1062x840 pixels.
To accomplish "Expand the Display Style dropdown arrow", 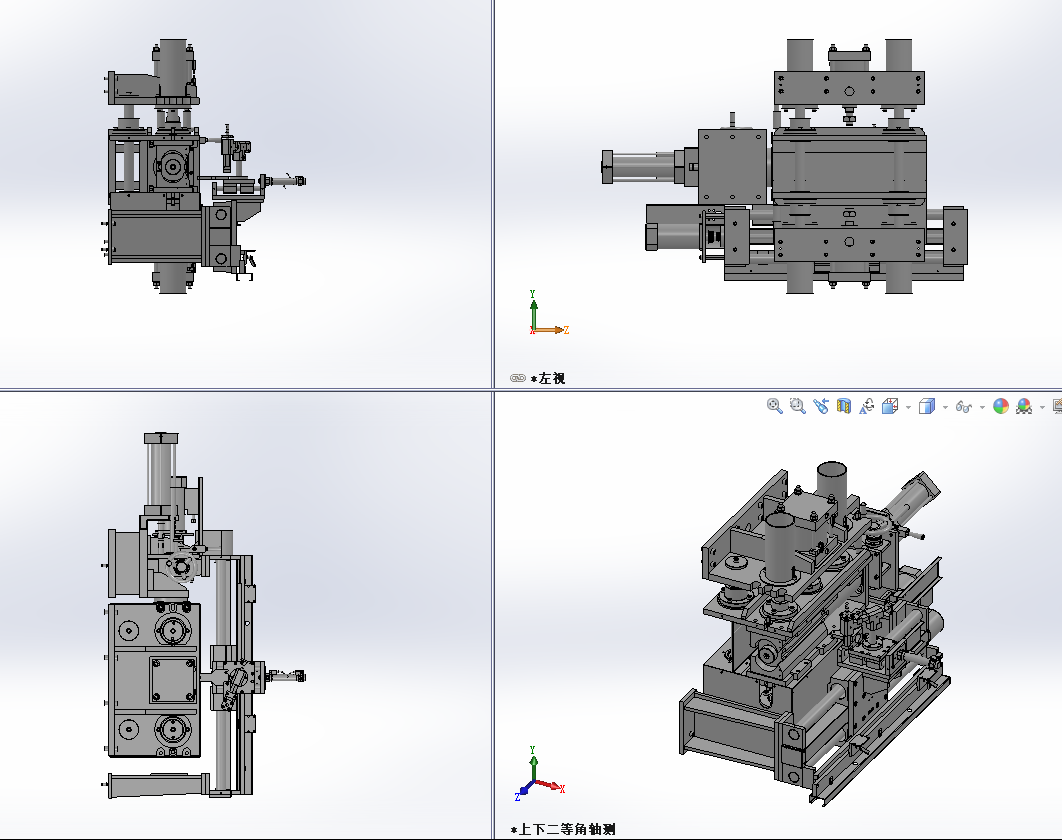I will pos(944,407).
